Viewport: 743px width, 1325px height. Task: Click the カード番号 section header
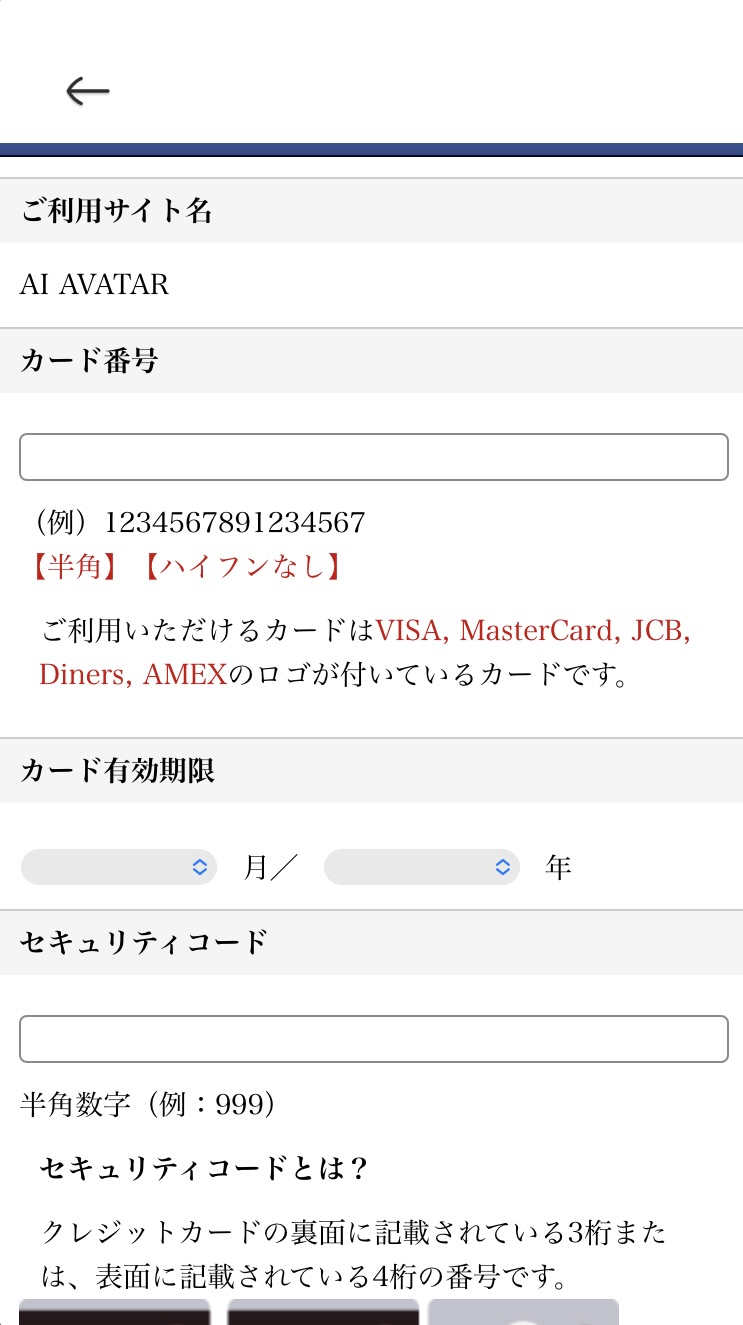click(371, 361)
